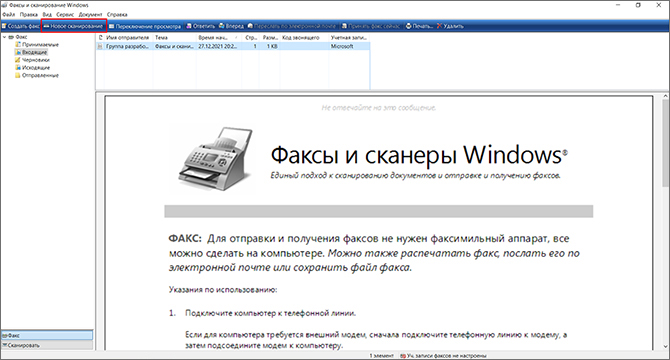Sort by Время нач... column header
This screenshot has height=360, width=670.
218,38
